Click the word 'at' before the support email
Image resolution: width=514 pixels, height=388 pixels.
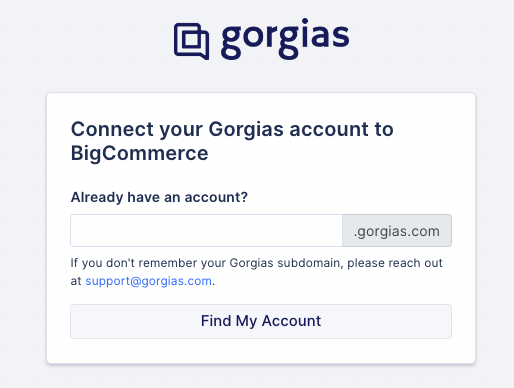[76, 281]
